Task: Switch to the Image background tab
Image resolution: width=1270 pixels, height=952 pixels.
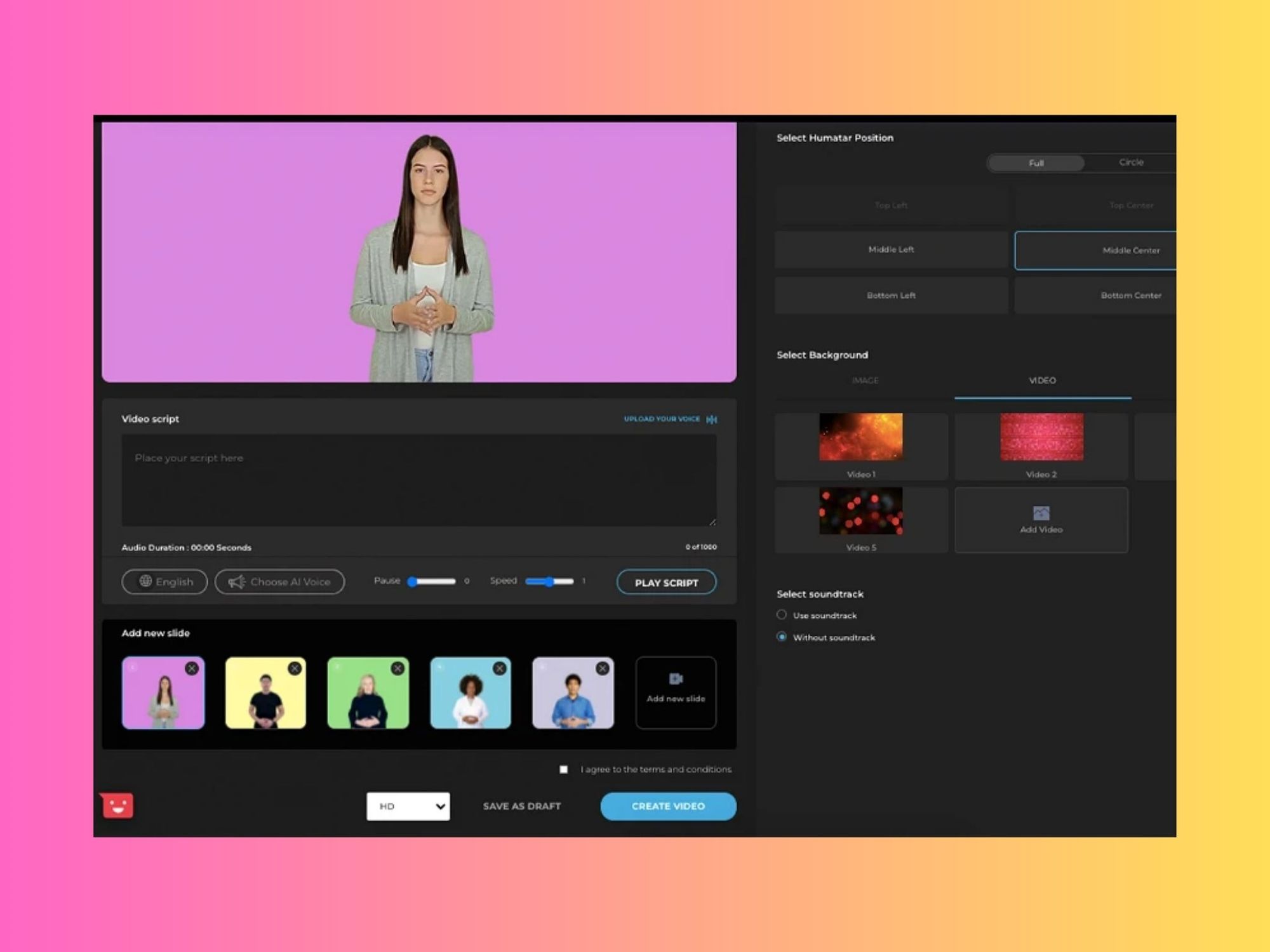Action: point(865,381)
